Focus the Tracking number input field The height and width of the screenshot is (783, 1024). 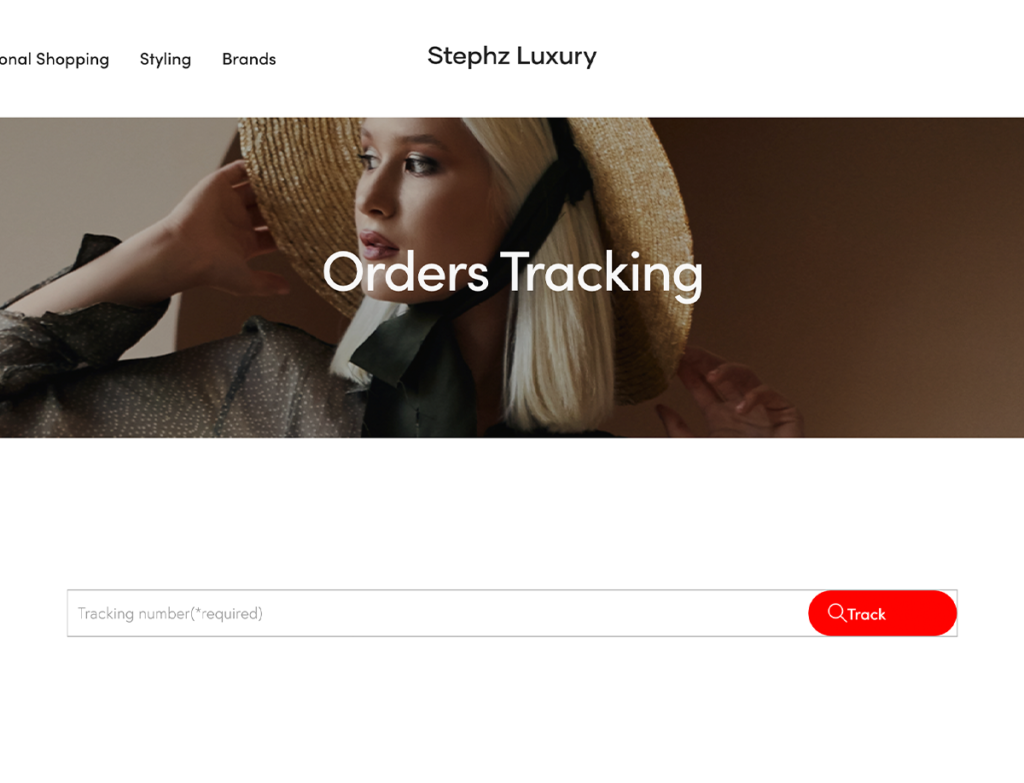click(438, 613)
